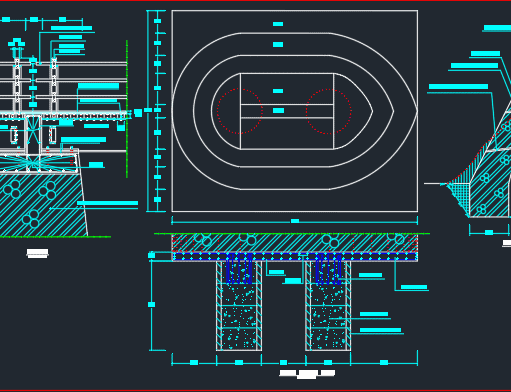Click the blue reinforced slab band in section
Screen dimensions: 511x392
tap(295, 256)
